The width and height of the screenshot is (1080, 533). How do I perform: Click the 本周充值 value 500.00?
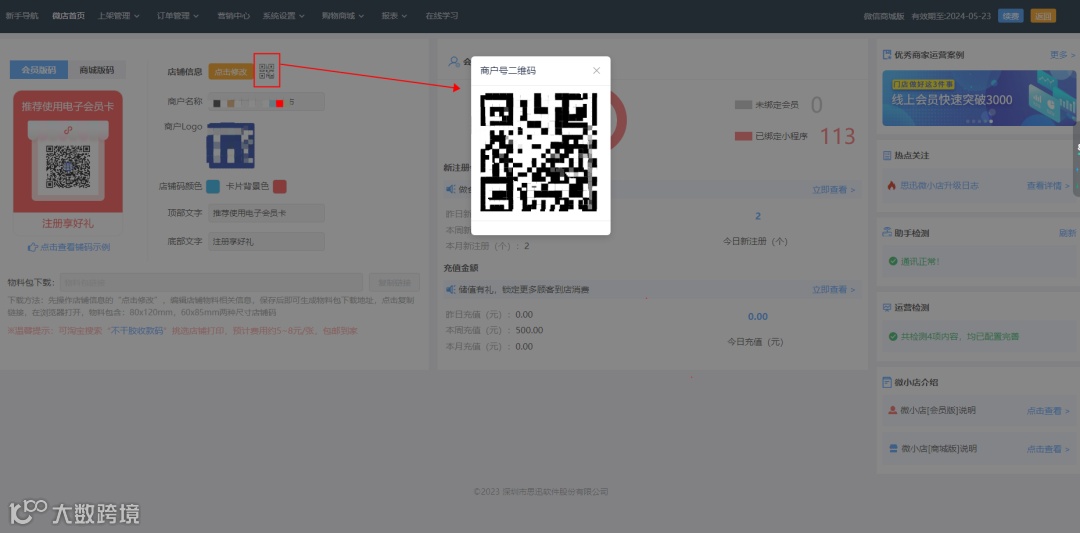click(530, 331)
